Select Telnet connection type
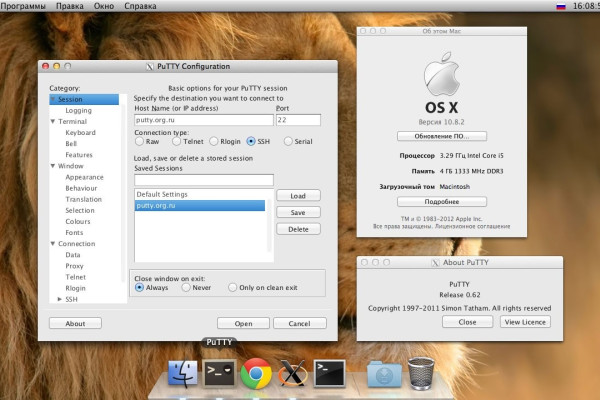 click(x=176, y=141)
